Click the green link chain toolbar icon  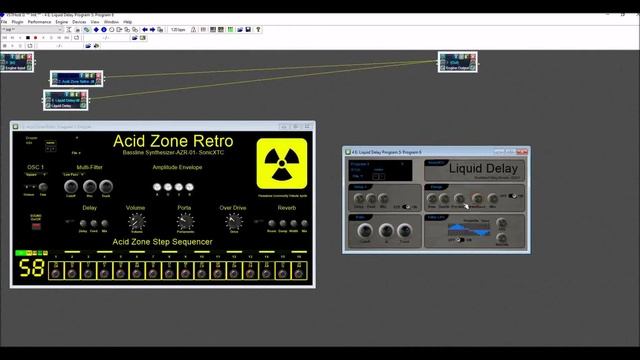87,30
